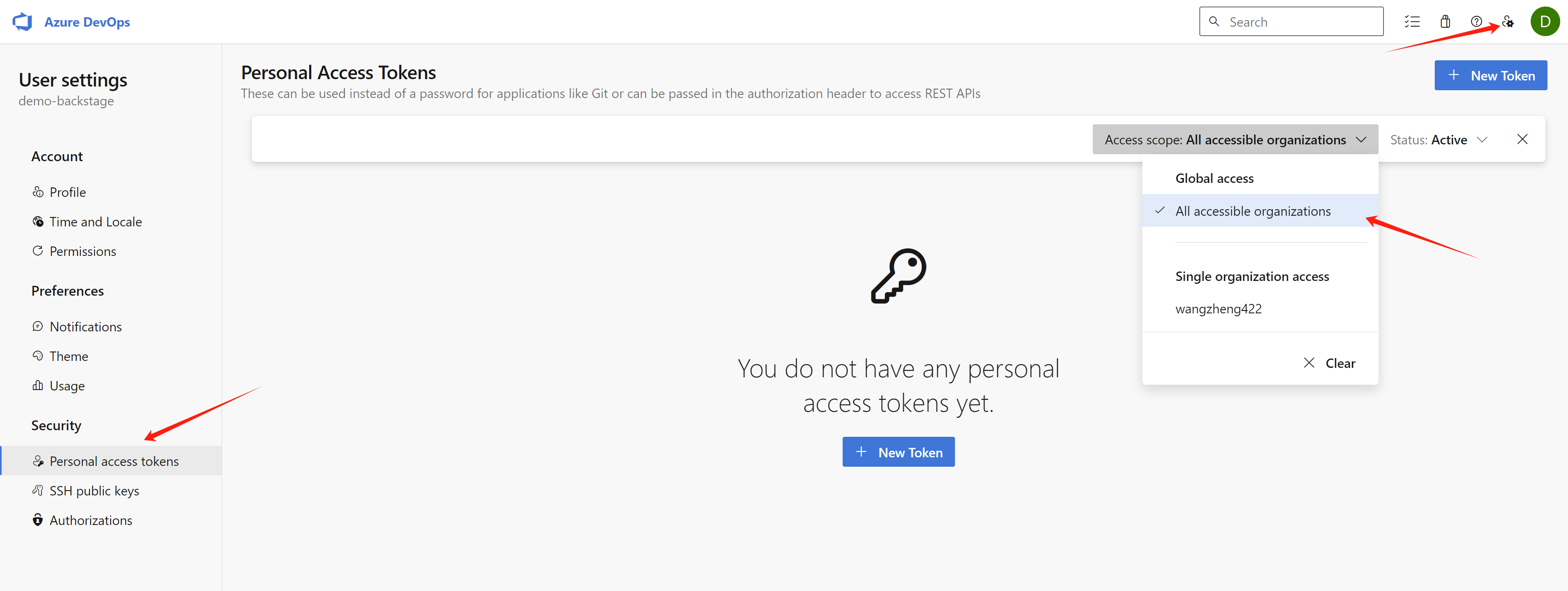This screenshot has width=1568, height=591.
Task: Open the Authorizations page
Action: pyautogui.click(x=91, y=520)
